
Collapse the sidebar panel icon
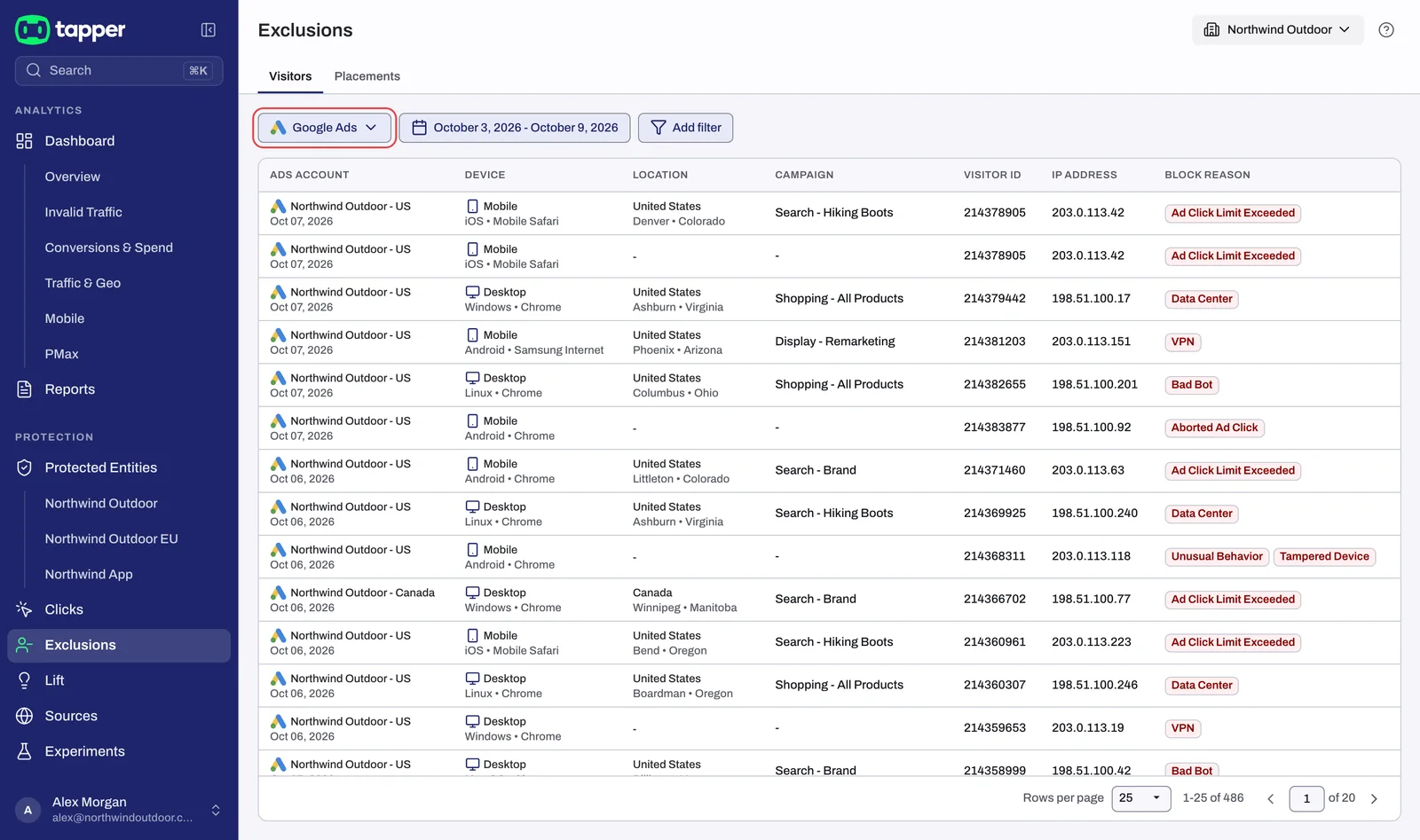[209, 30]
